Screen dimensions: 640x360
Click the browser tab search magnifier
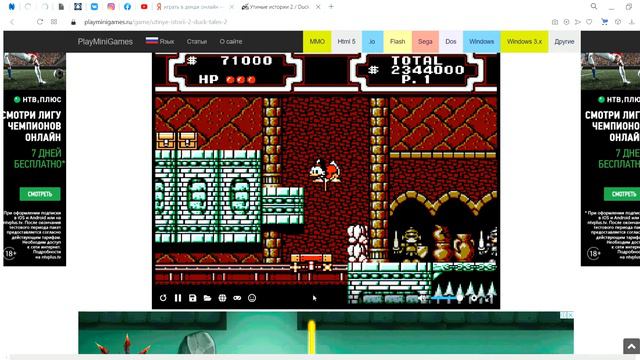pos(594,6)
